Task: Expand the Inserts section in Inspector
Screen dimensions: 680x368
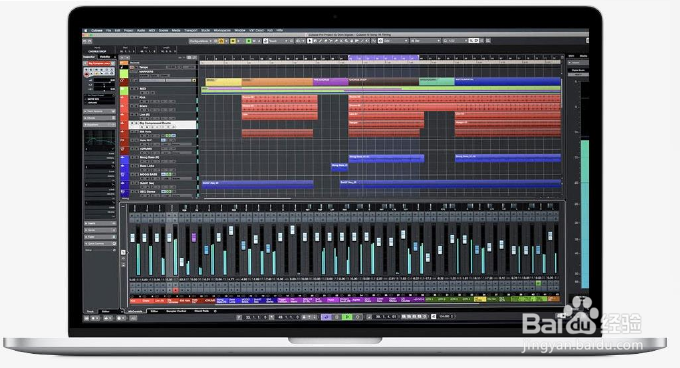Action: tap(100, 223)
